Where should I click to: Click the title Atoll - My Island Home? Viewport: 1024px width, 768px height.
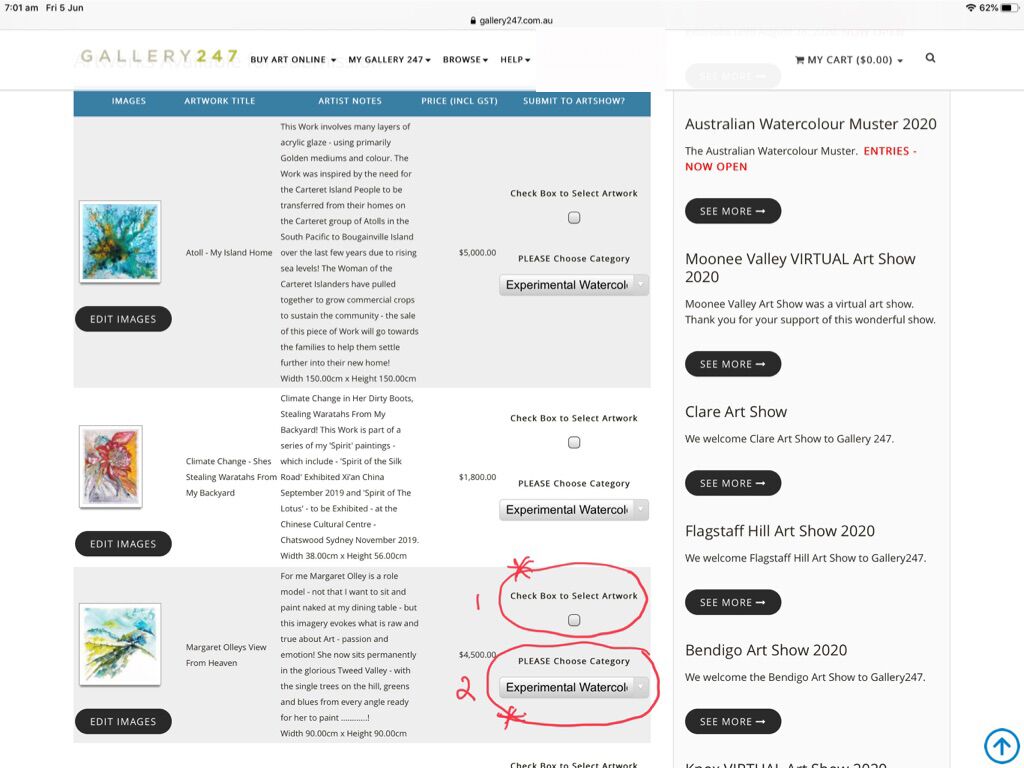tap(229, 253)
